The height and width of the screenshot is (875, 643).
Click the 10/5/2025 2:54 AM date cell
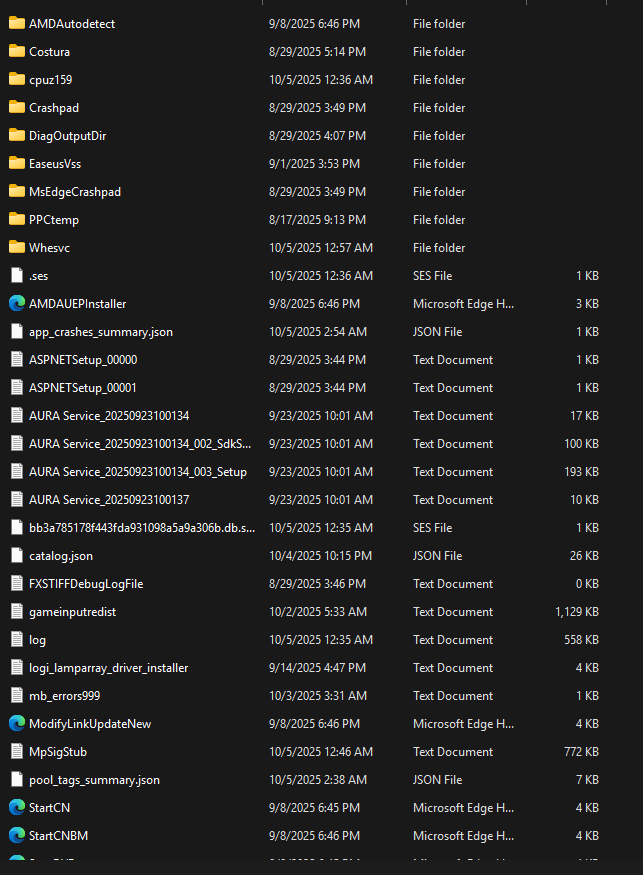coord(318,331)
